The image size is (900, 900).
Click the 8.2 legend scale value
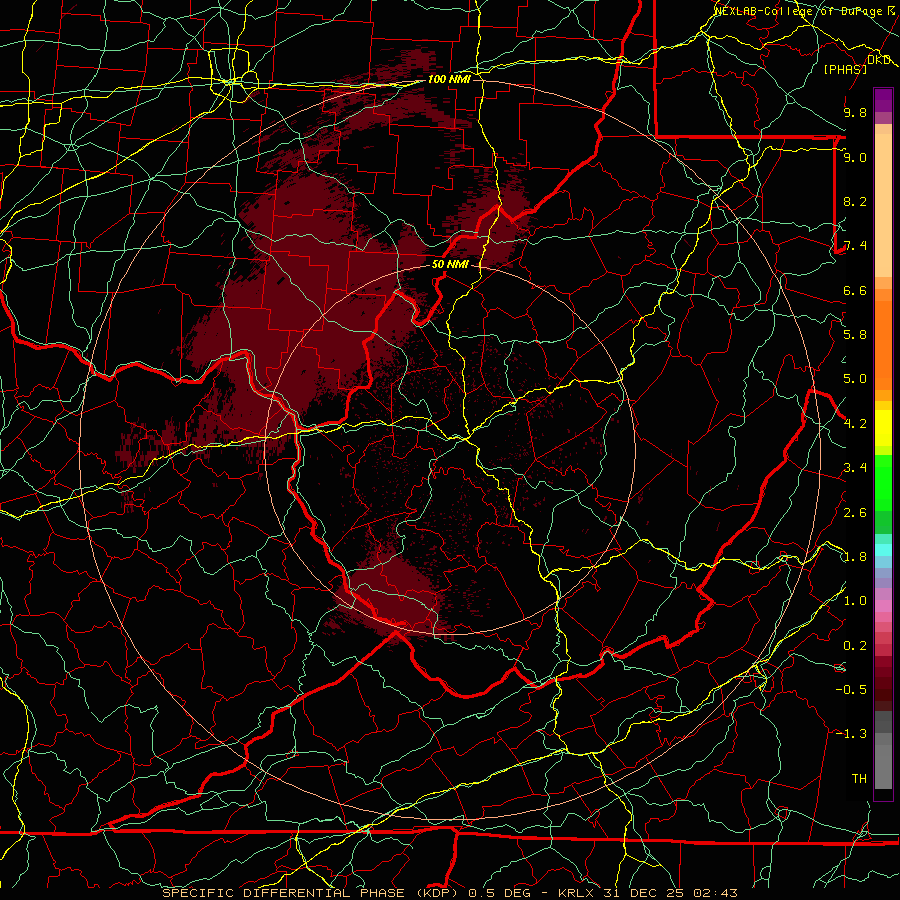(x=855, y=201)
